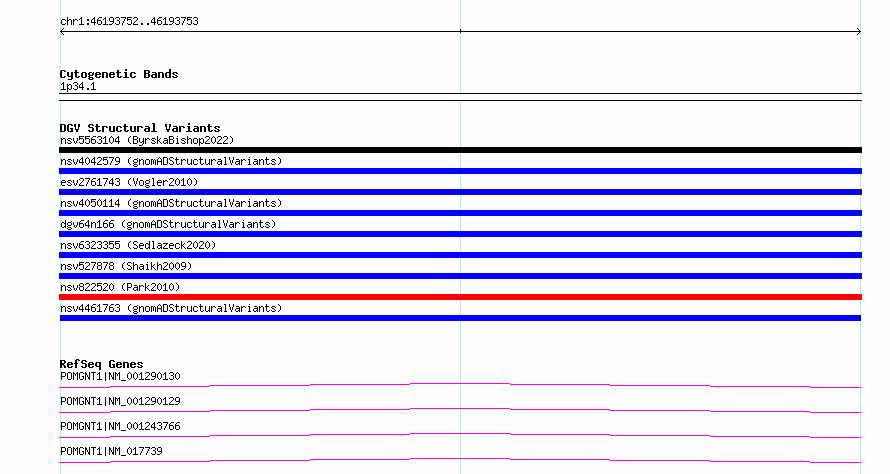Click the magenta line of NM_001243766
The height and width of the screenshot is (474, 890).
coord(460,435)
